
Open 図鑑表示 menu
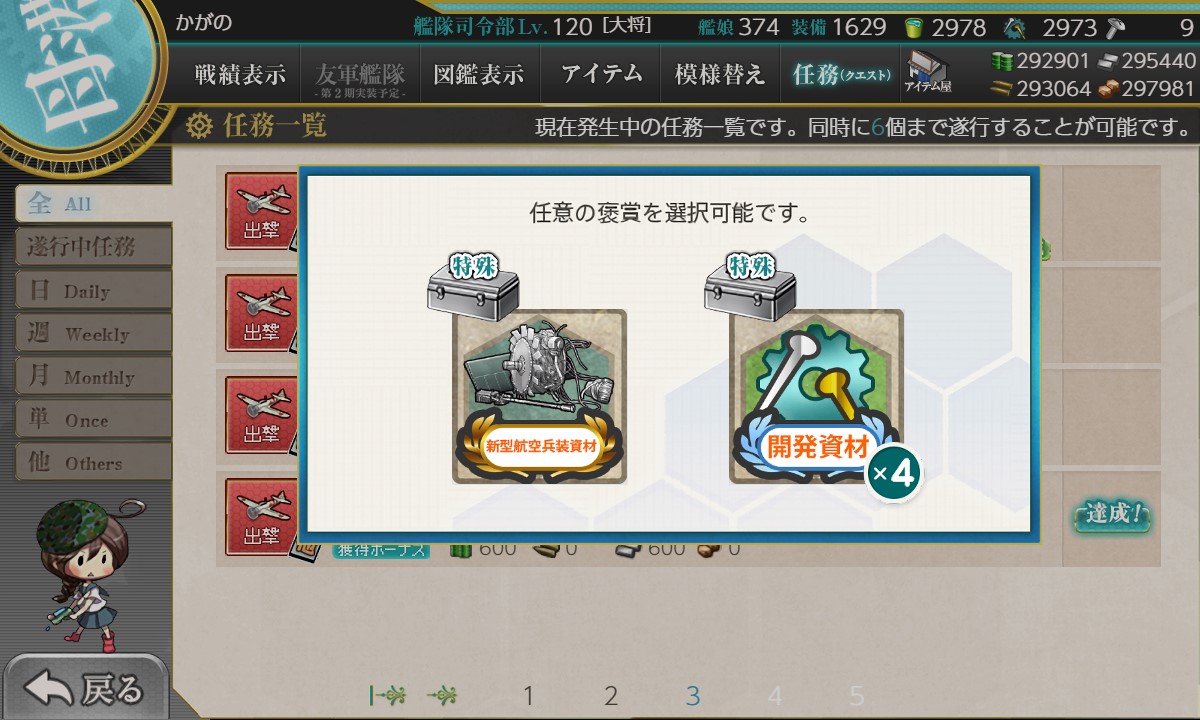479,74
